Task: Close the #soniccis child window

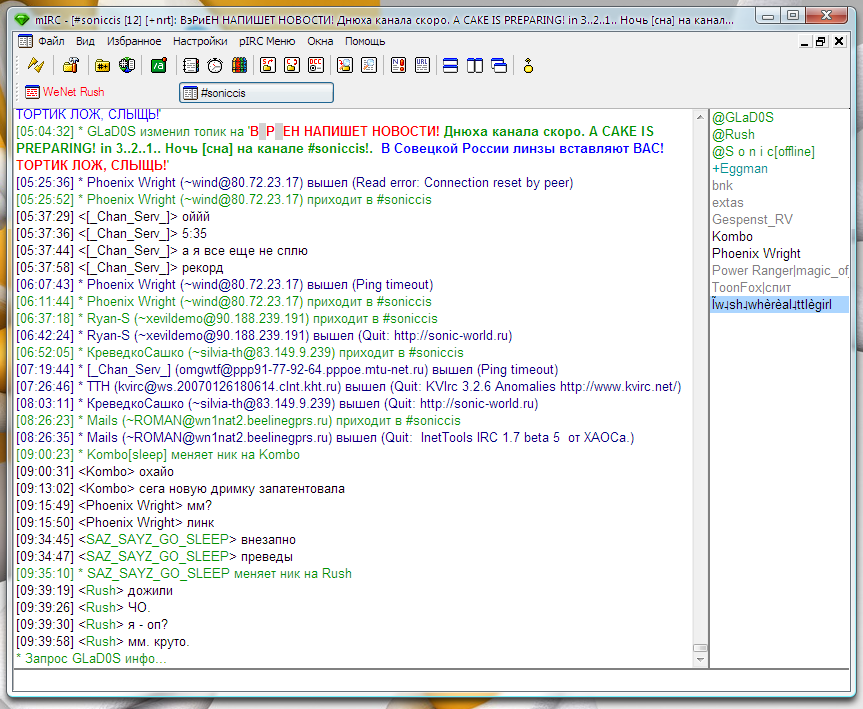Action: [x=839, y=41]
